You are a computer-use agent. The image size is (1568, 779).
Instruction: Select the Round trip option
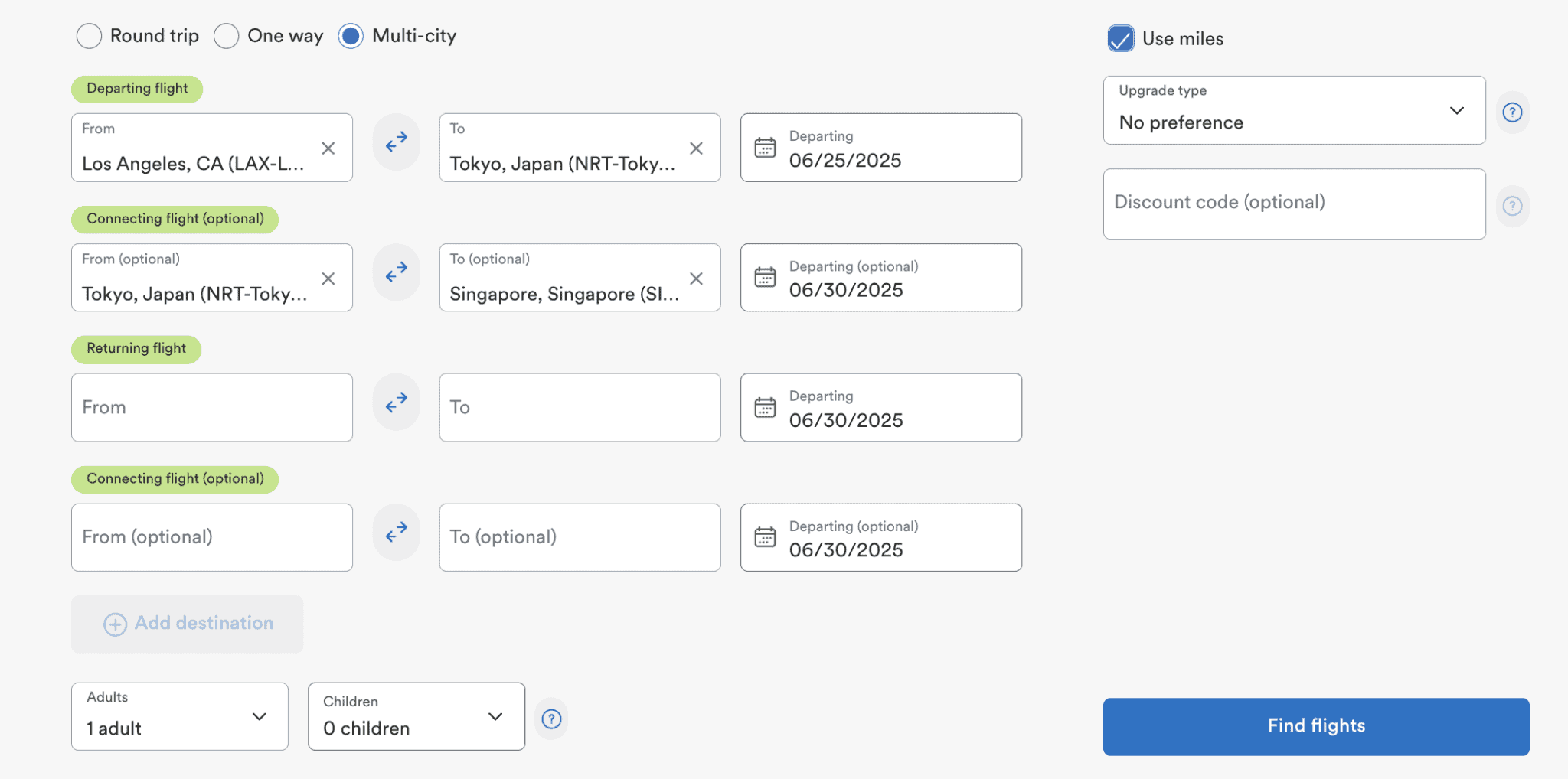90,36
